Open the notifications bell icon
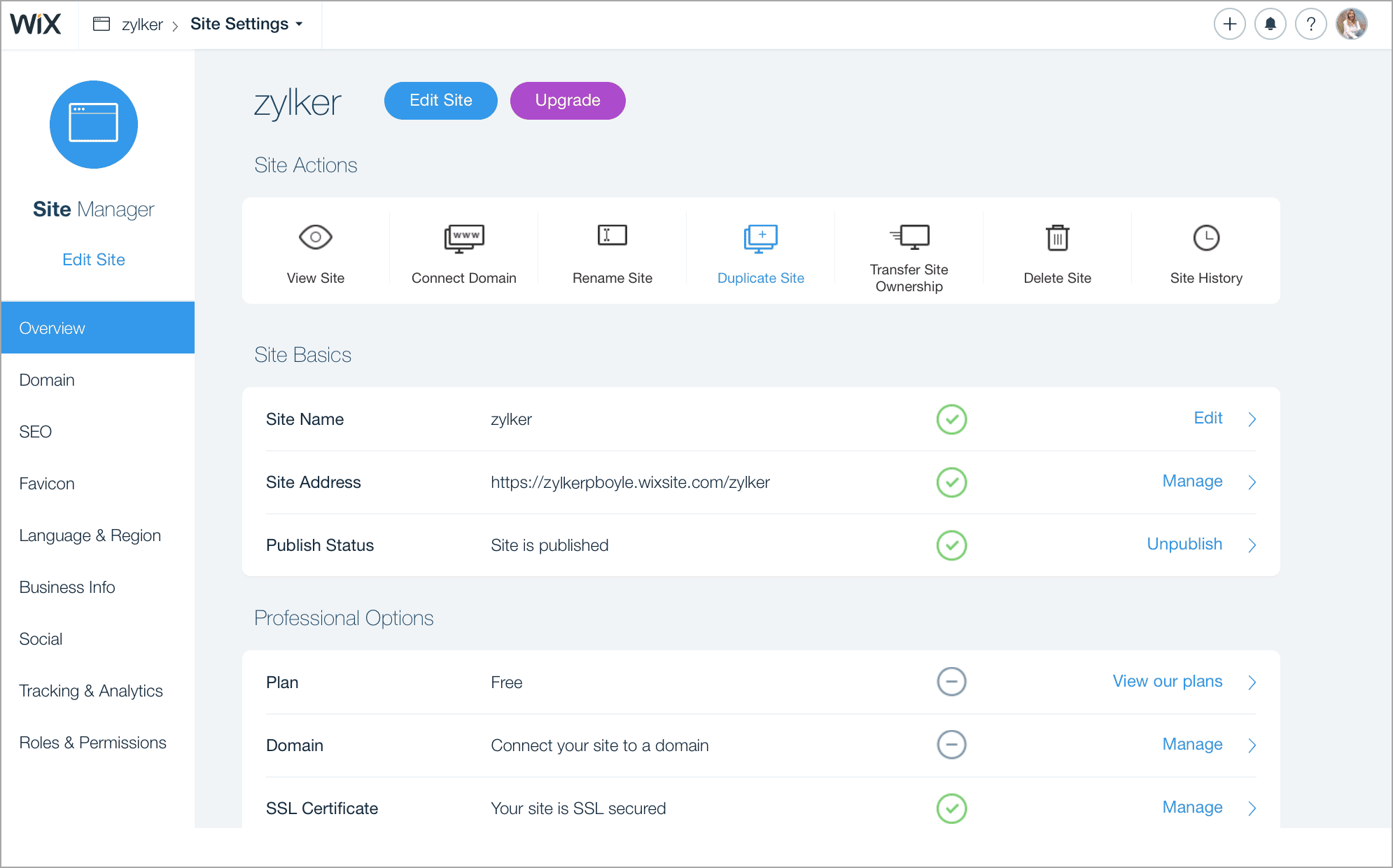Screen dimensions: 1393x868 [x=1270, y=24]
